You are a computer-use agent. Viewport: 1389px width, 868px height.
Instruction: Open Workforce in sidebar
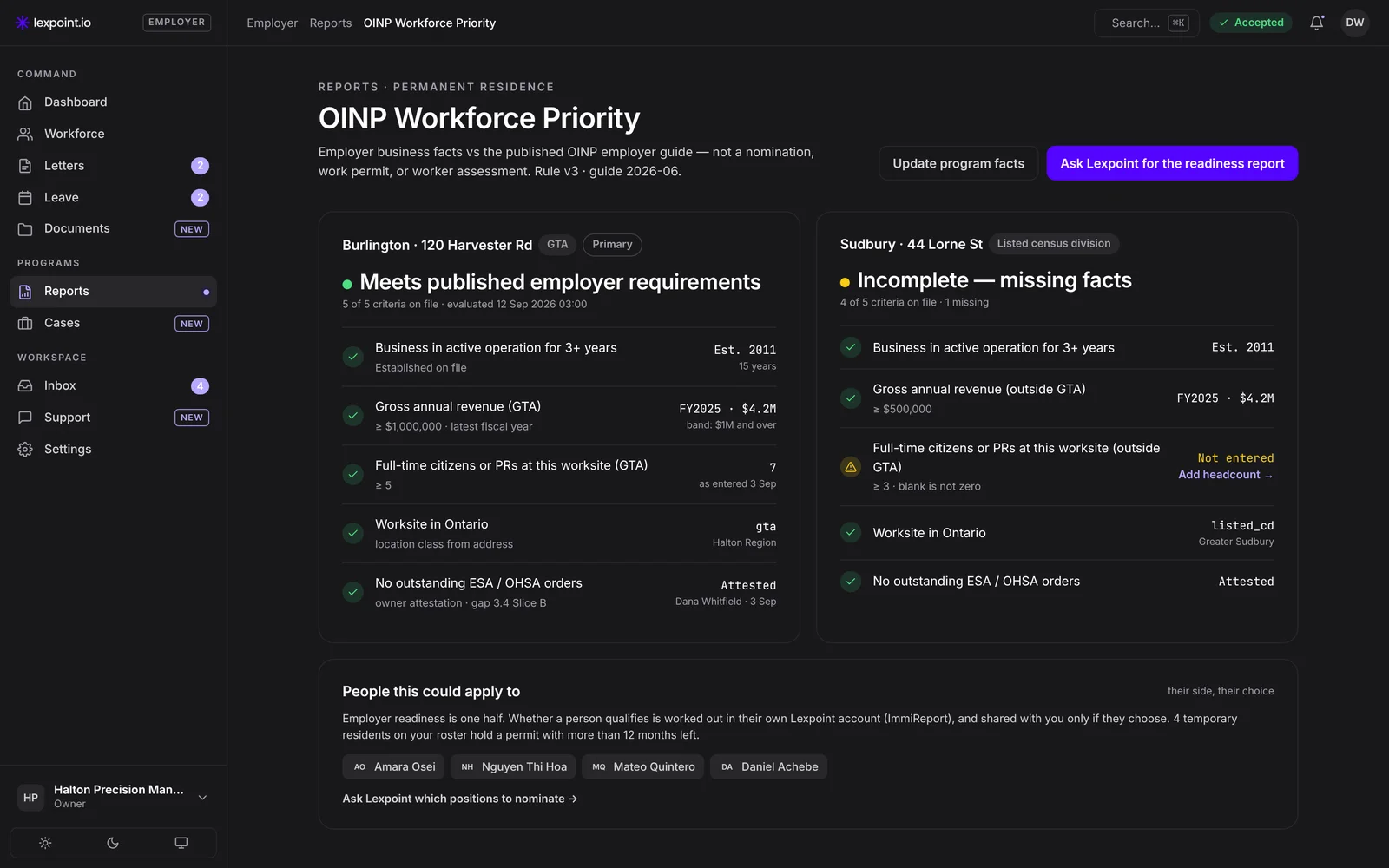(x=113, y=134)
